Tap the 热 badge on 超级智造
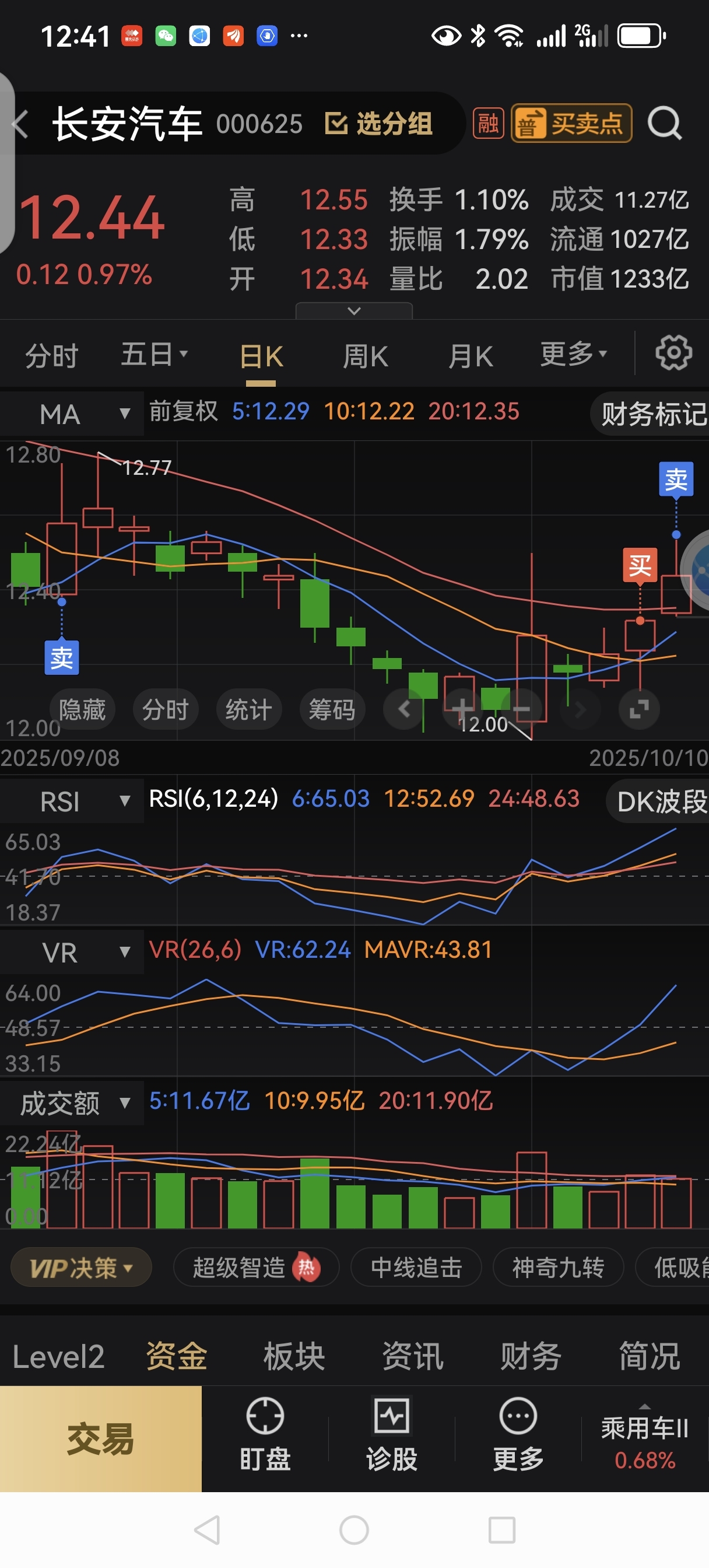Image resolution: width=709 pixels, height=1568 pixels. (306, 1268)
